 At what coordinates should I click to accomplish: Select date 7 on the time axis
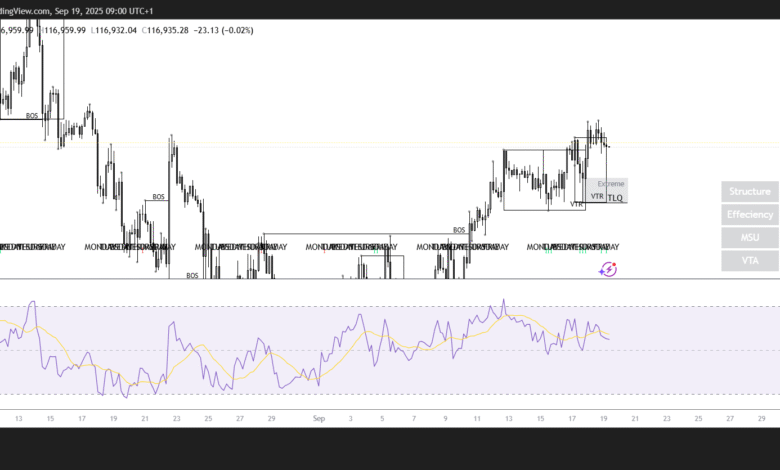point(414,419)
